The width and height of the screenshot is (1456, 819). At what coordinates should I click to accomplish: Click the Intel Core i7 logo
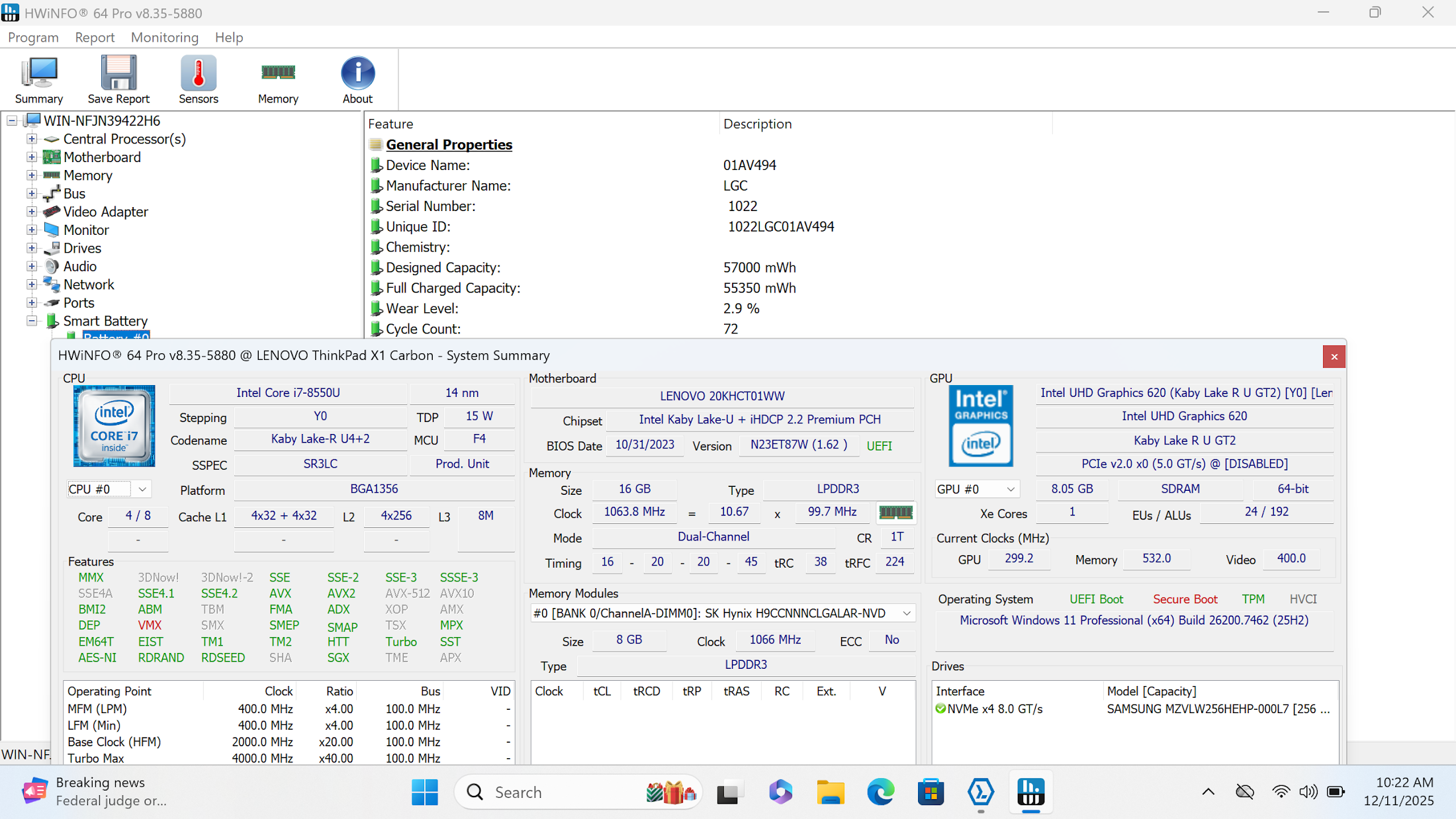pyautogui.click(x=114, y=426)
